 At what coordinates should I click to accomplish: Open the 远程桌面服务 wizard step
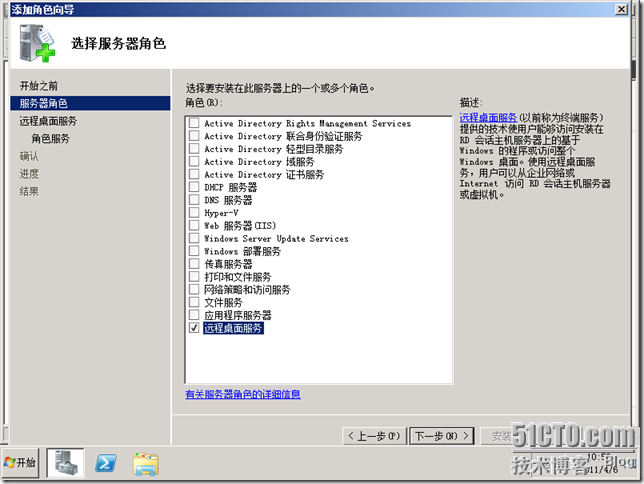[48, 121]
